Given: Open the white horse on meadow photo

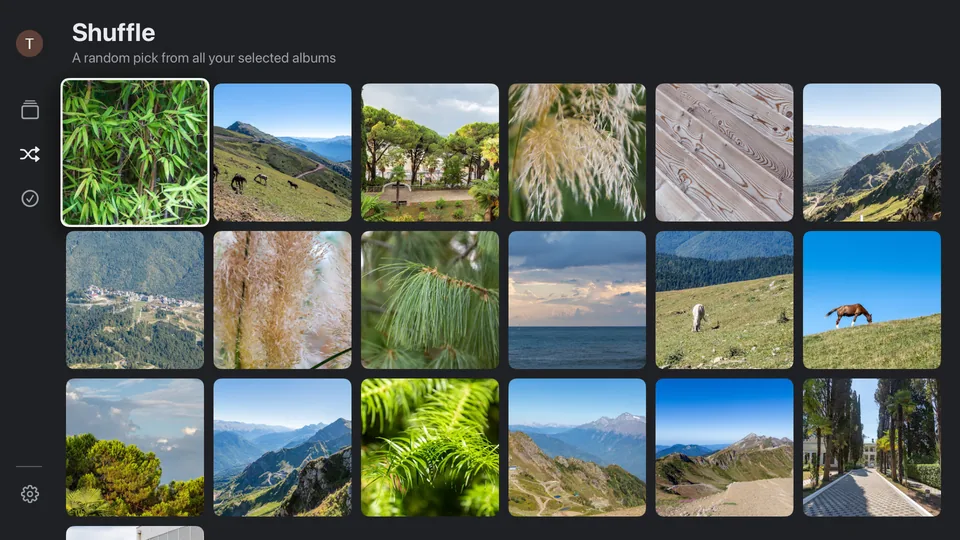Looking at the screenshot, I should [x=724, y=300].
